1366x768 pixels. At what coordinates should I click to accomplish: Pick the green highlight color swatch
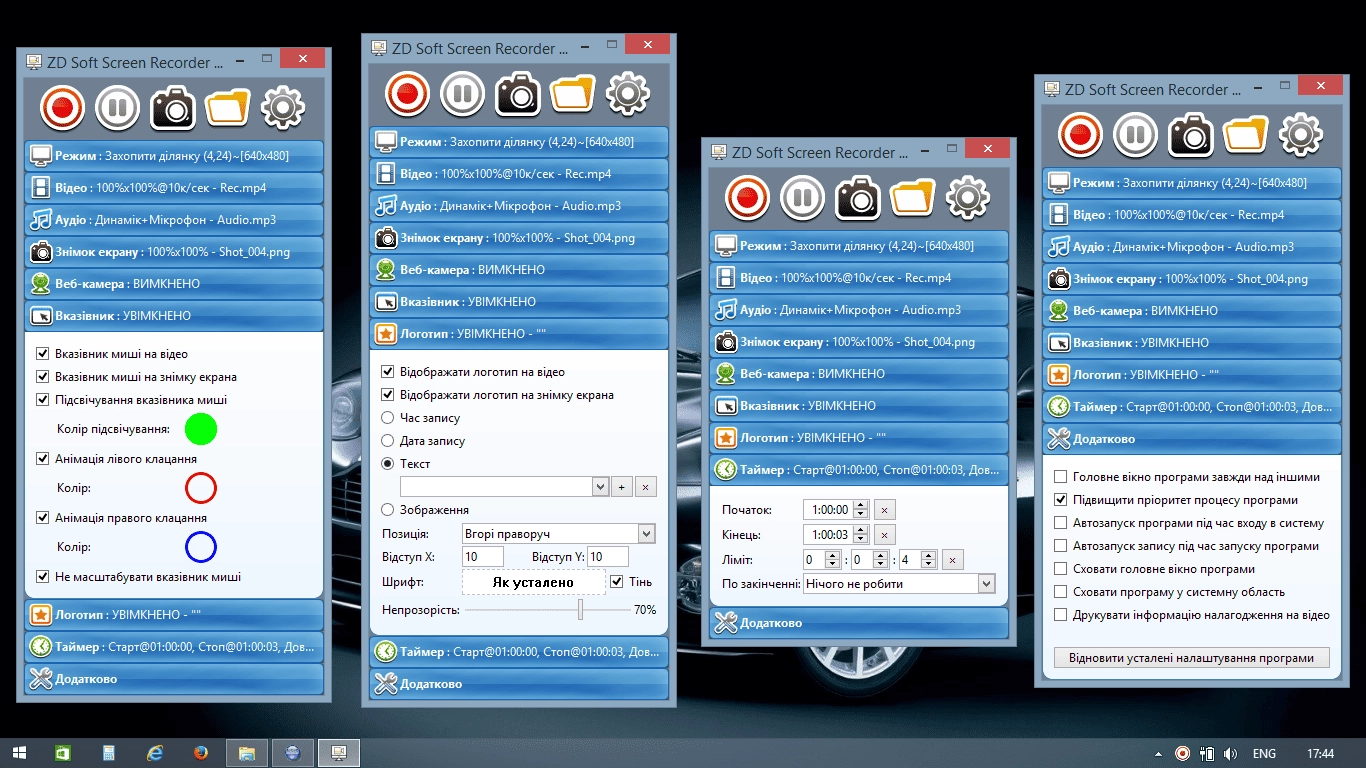[201, 429]
